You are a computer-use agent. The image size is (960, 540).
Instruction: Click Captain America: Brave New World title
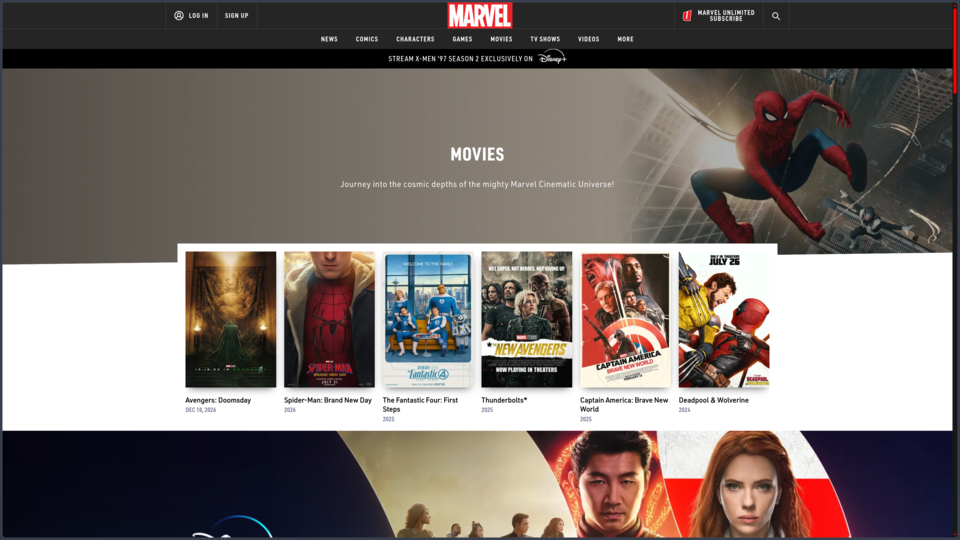[624, 405]
